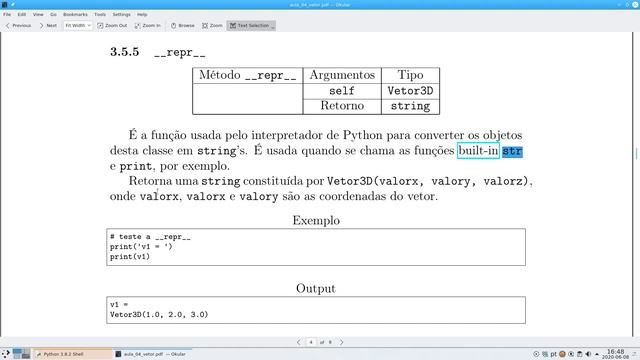Screen dimensions: 640x360
Task: Click the clock showing 16:48
Action: [615, 353]
